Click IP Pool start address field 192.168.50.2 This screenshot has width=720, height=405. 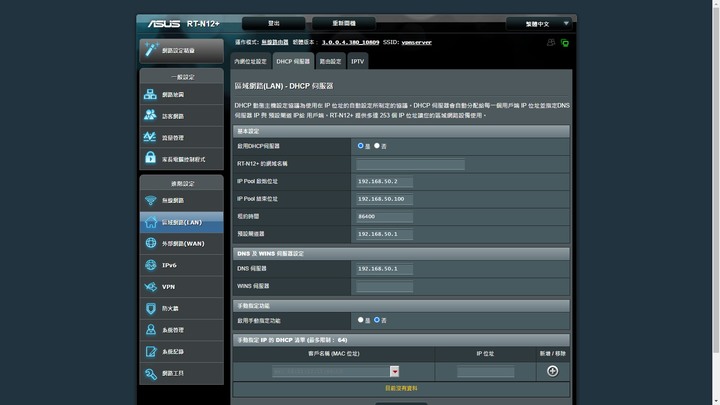(x=384, y=181)
